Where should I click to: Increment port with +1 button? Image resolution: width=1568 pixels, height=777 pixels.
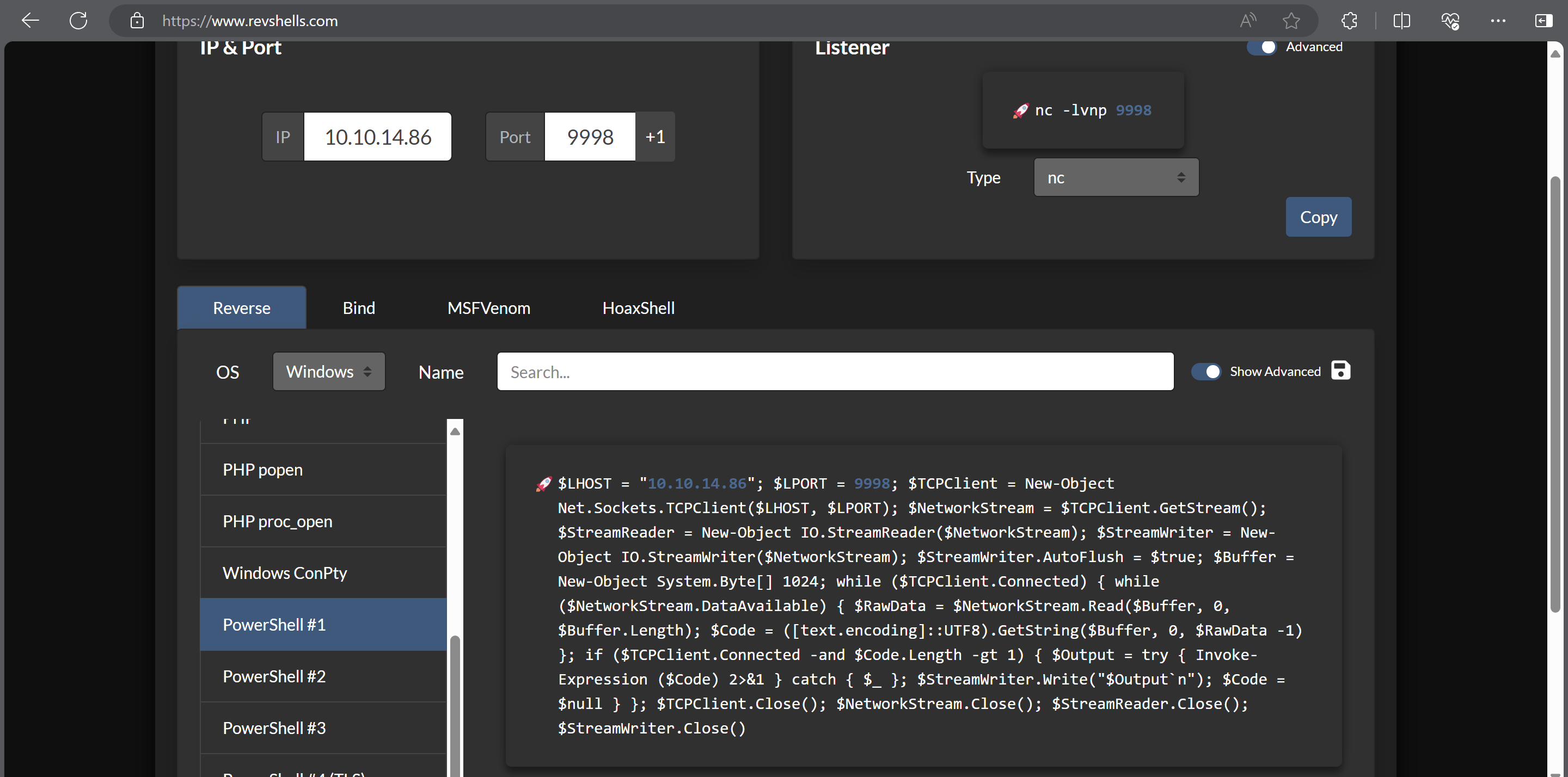pos(655,137)
